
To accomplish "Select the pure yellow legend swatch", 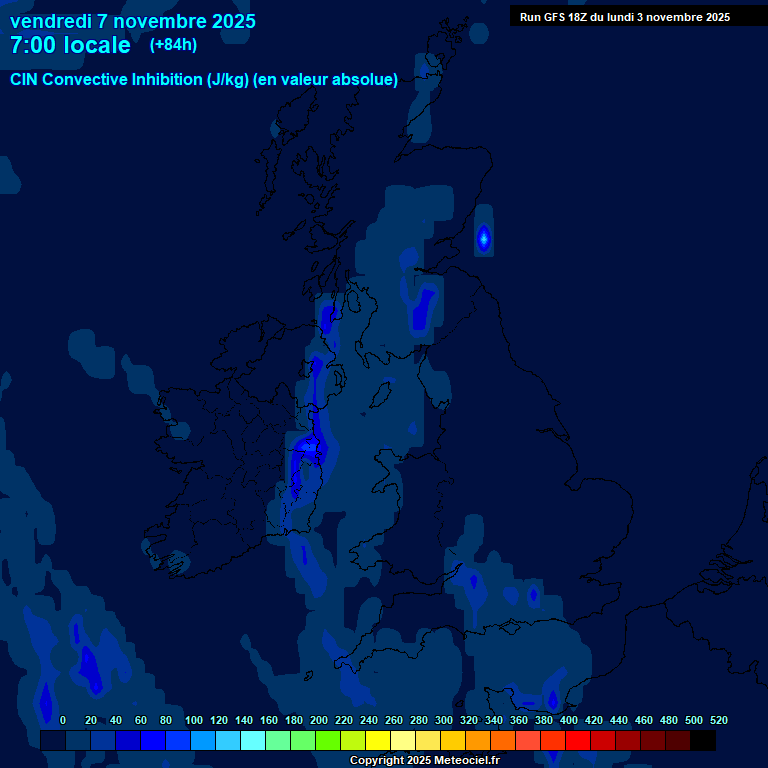I will (x=378, y=740).
